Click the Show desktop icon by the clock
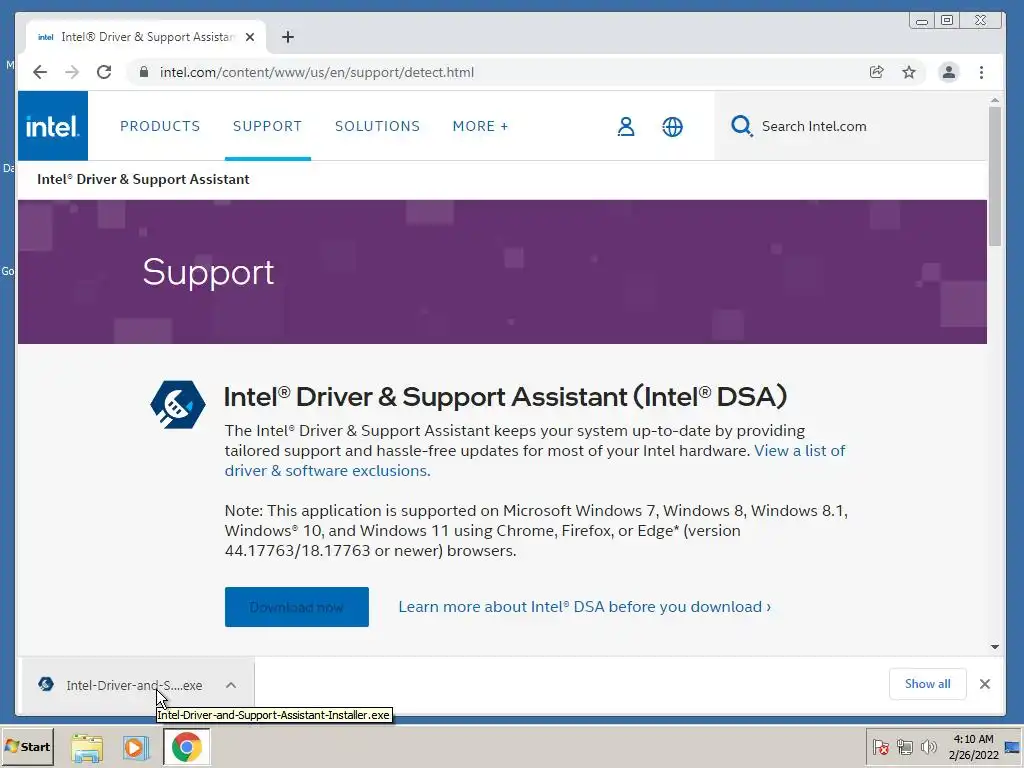Screen dimensions: 1024x768 (x=1013, y=747)
